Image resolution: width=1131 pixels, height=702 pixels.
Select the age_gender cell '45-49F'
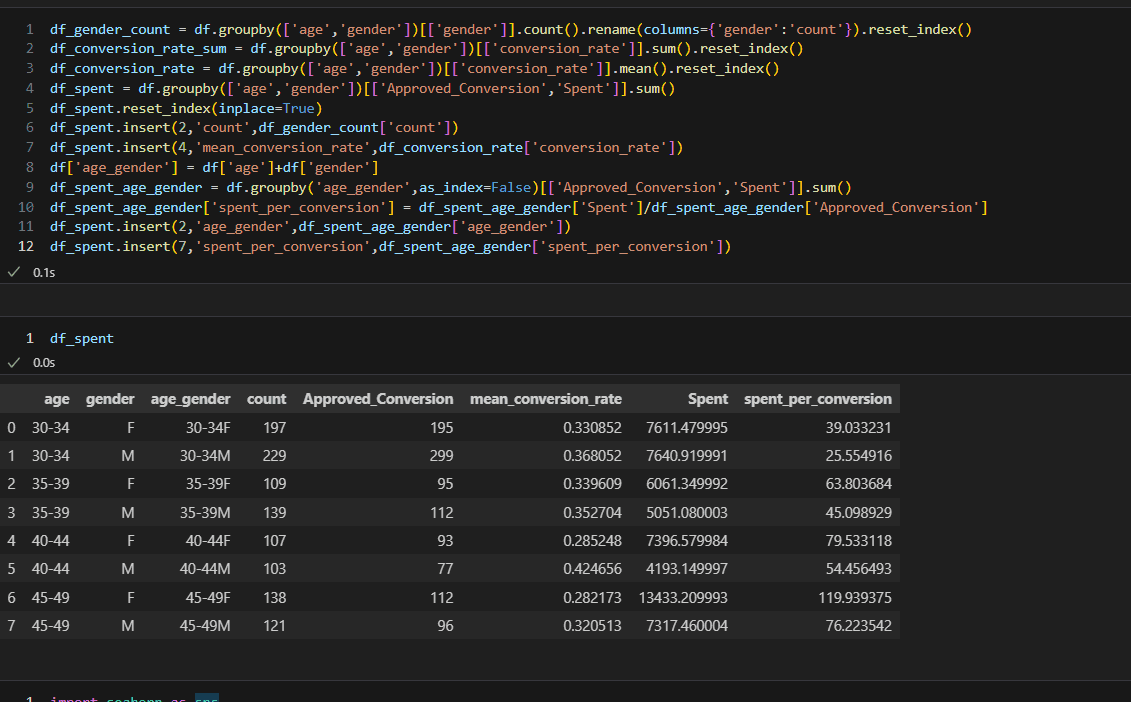tap(208, 598)
